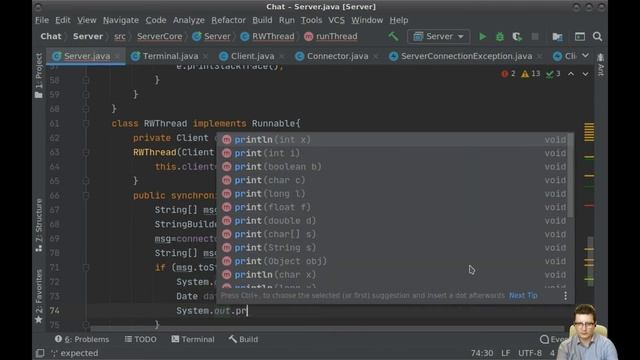The image size is (640, 360).
Task: Open the TODO tool window
Action: 140,339
